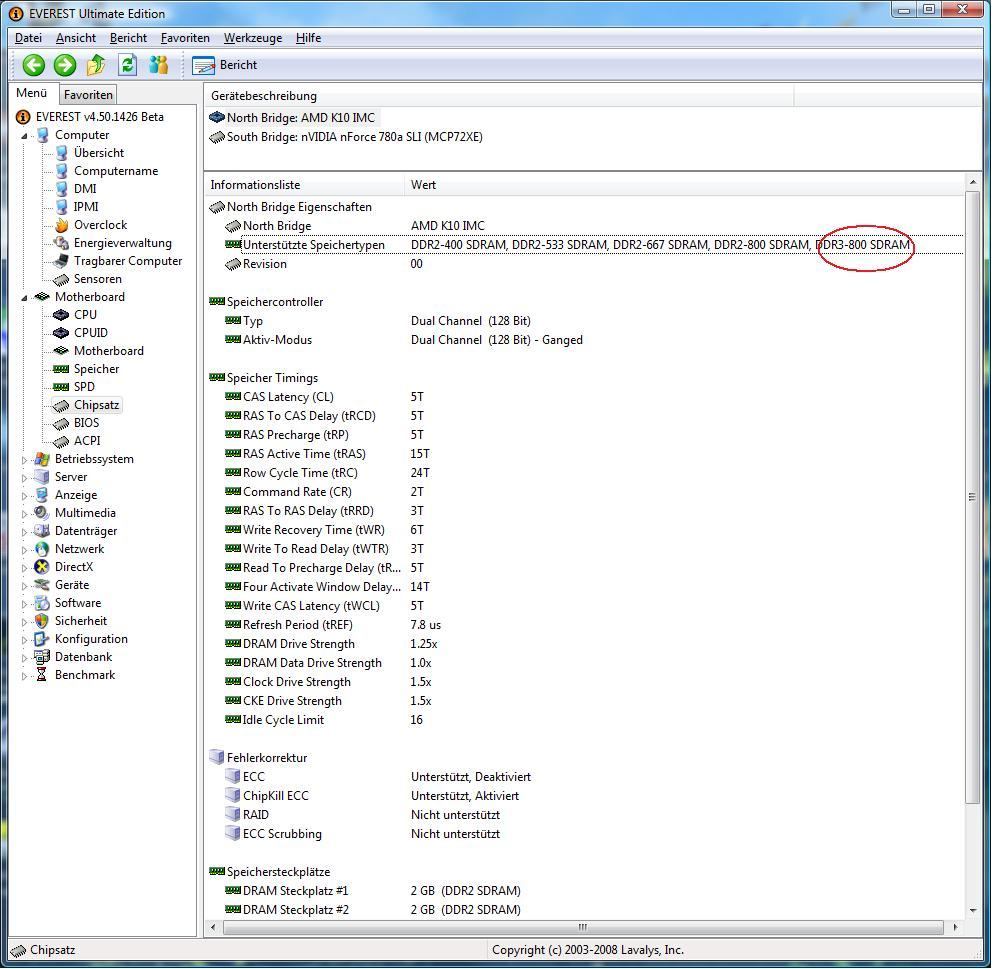Click the ACPI tree icon
994x969 pixels.
click(61, 441)
